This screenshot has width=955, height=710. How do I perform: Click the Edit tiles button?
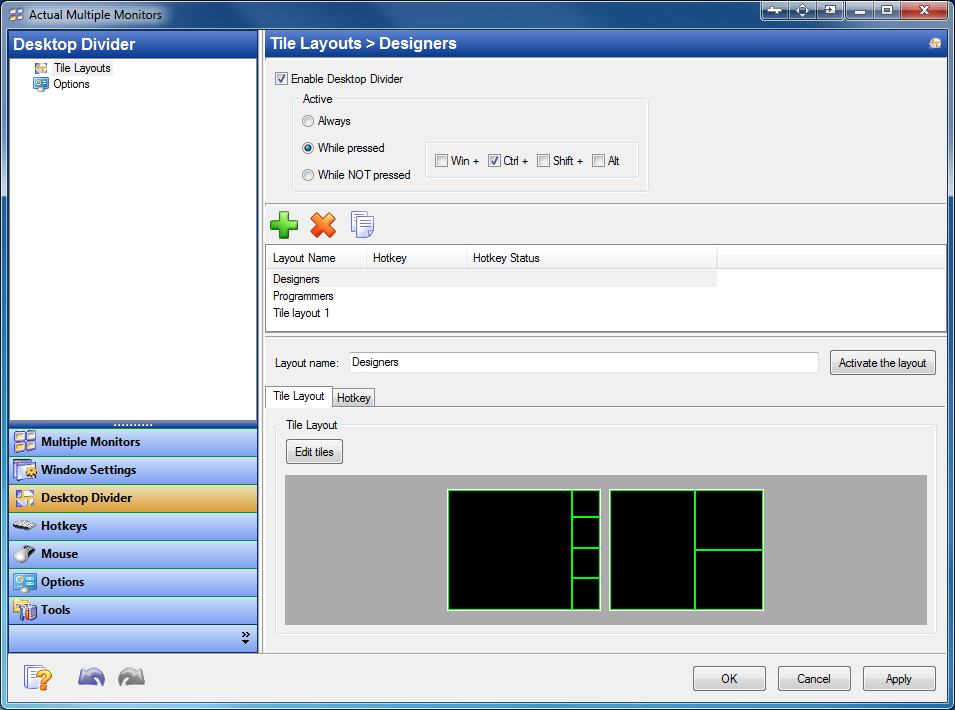pyautogui.click(x=314, y=452)
